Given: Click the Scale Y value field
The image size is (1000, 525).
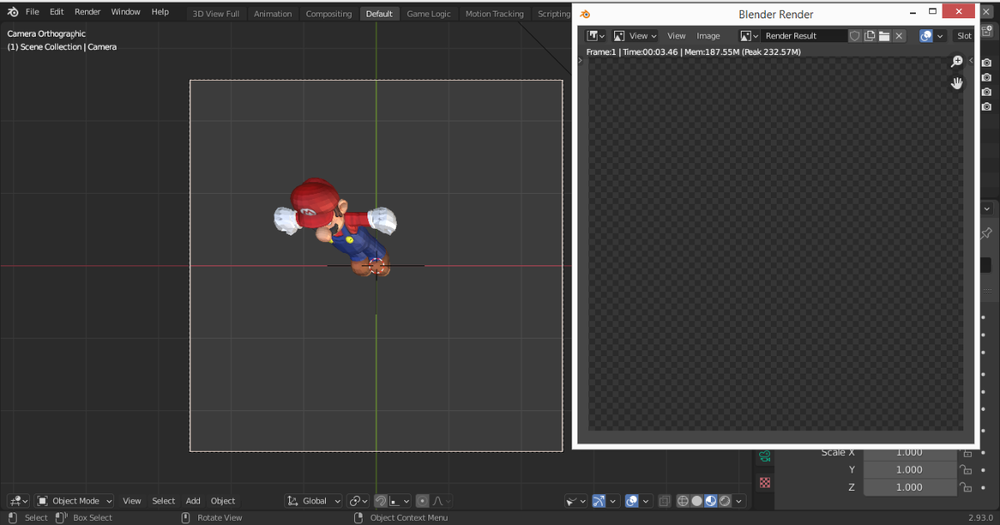Looking at the screenshot, I should tap(908, 470).
